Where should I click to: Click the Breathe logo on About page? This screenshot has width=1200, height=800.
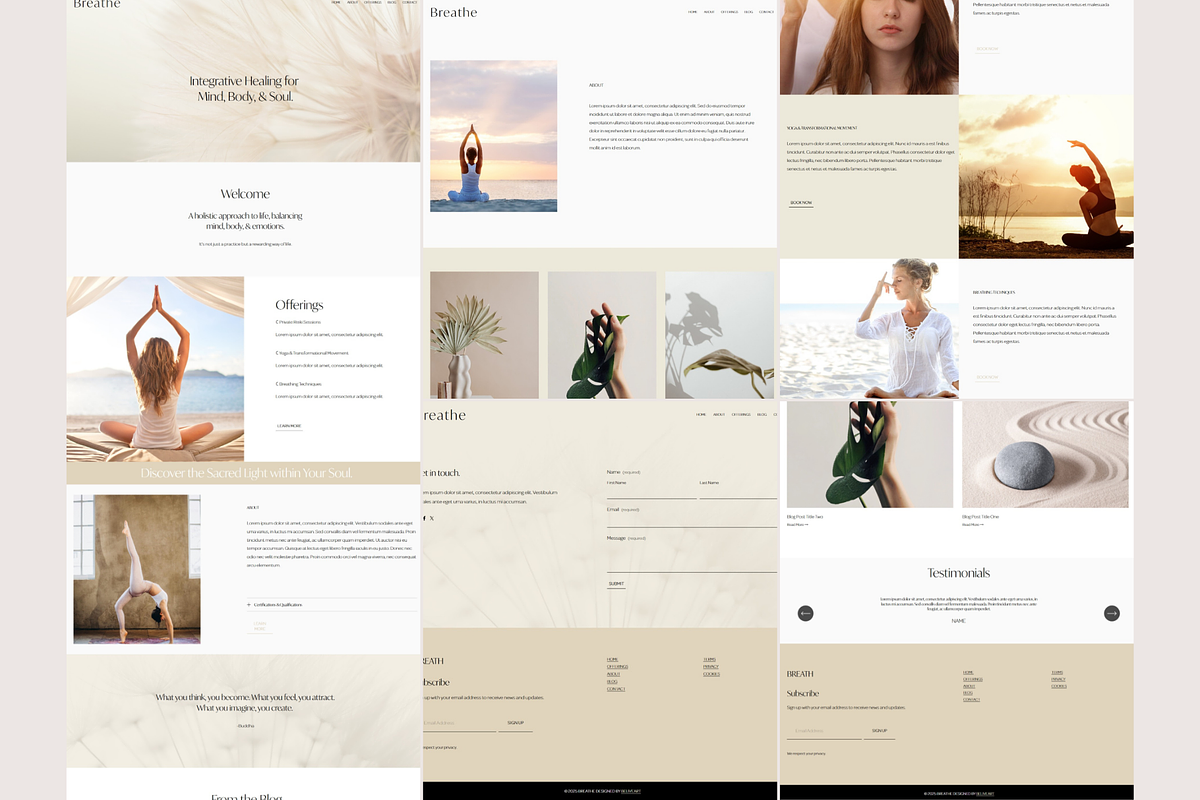coord(453,13)
